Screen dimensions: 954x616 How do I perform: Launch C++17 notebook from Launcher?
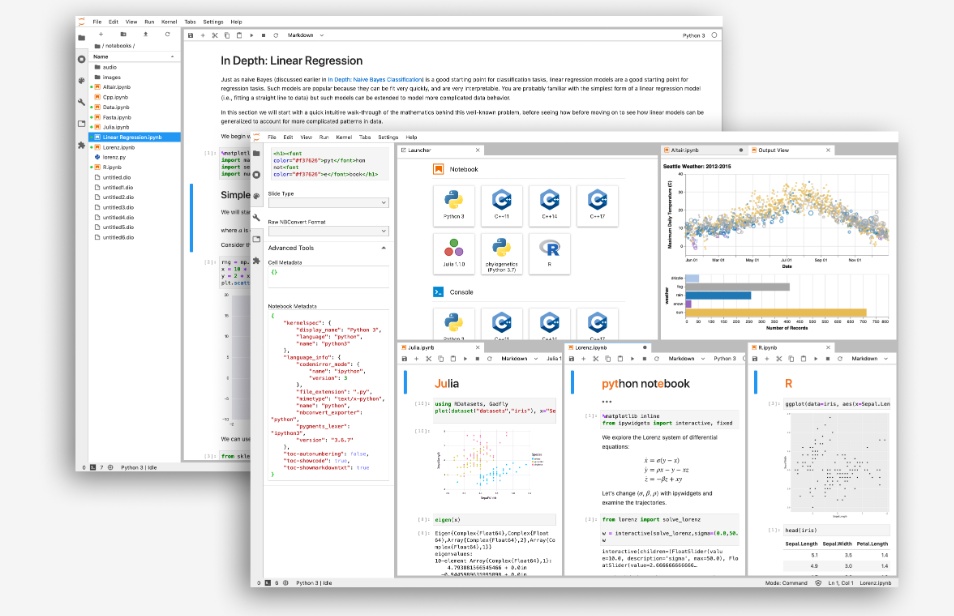[x=597, y=205]
